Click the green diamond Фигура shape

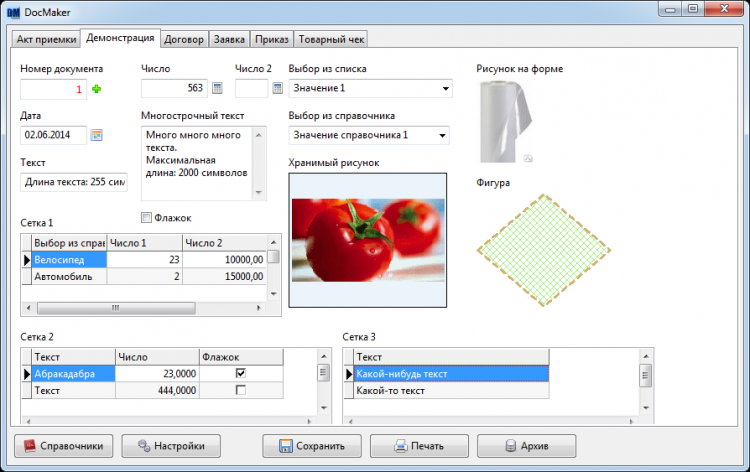point(544,250)
